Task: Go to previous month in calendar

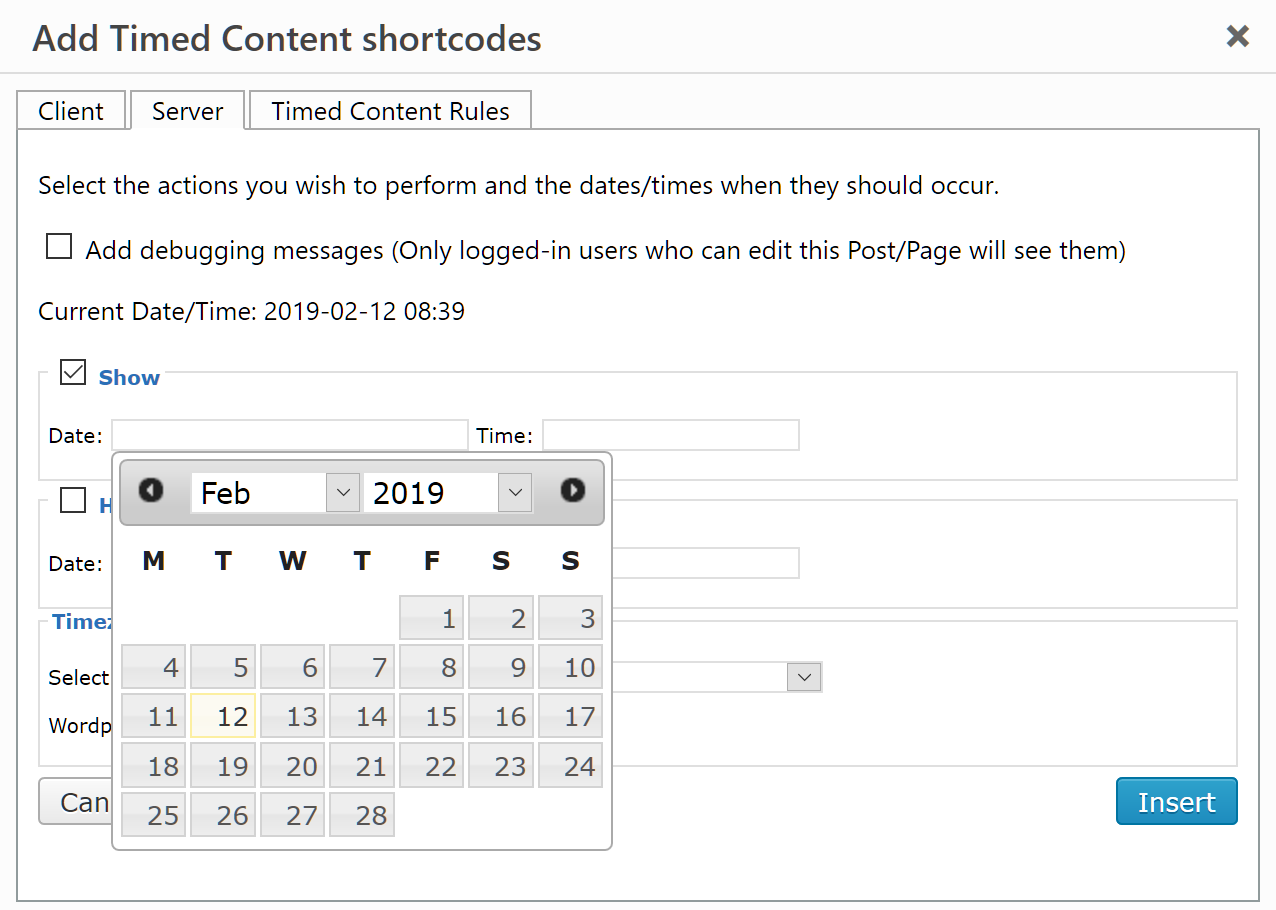Action: point(151,490)
